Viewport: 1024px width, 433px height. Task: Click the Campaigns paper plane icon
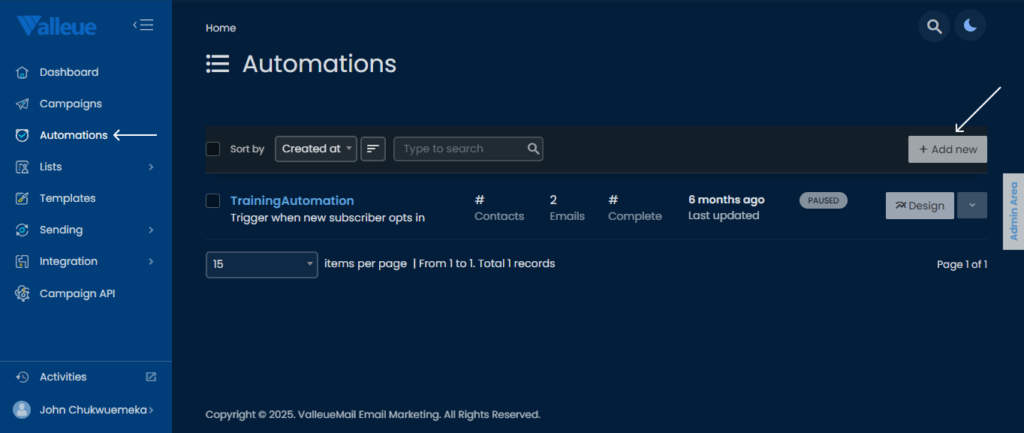coord(22,104)
